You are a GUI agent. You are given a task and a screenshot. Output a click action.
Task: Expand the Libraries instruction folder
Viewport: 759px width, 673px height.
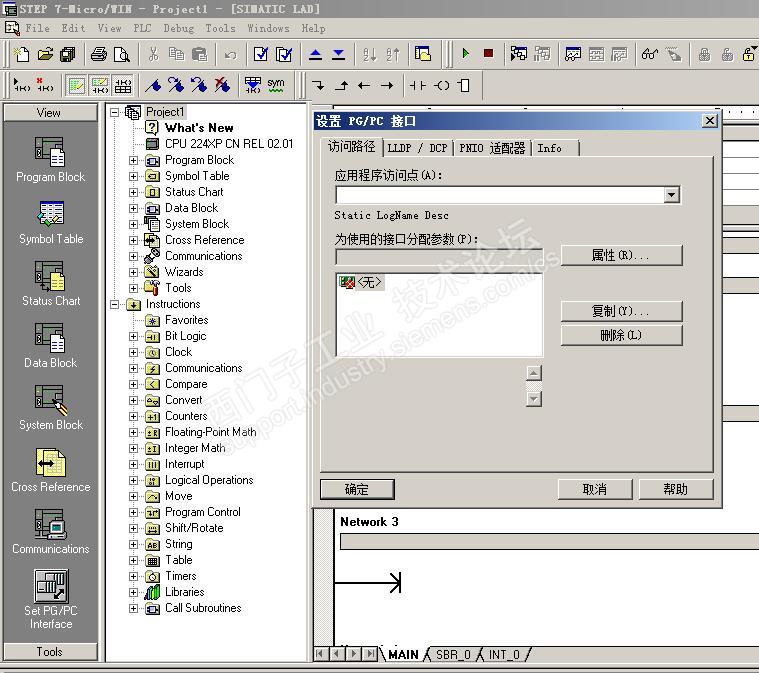coord(133,592)
